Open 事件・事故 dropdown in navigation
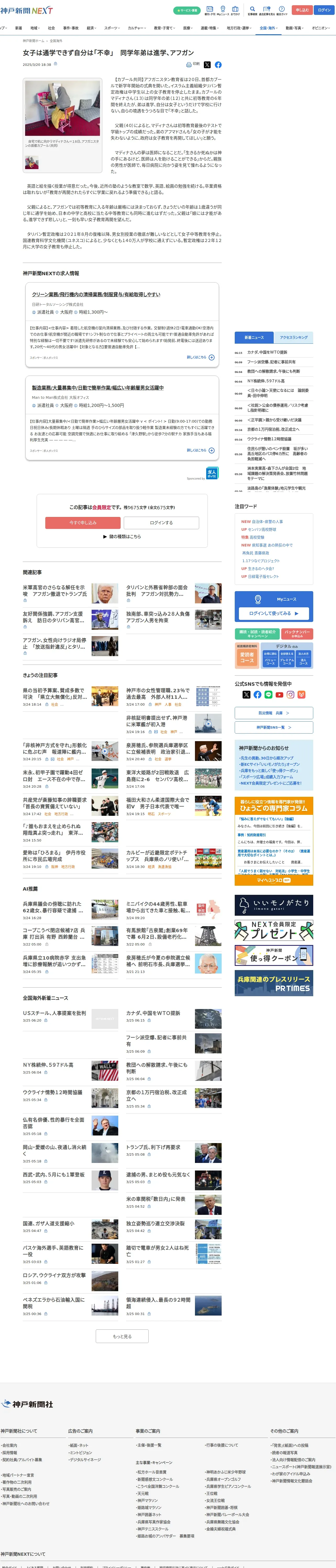The image size is (336, 1568). (x=71, y=28)
